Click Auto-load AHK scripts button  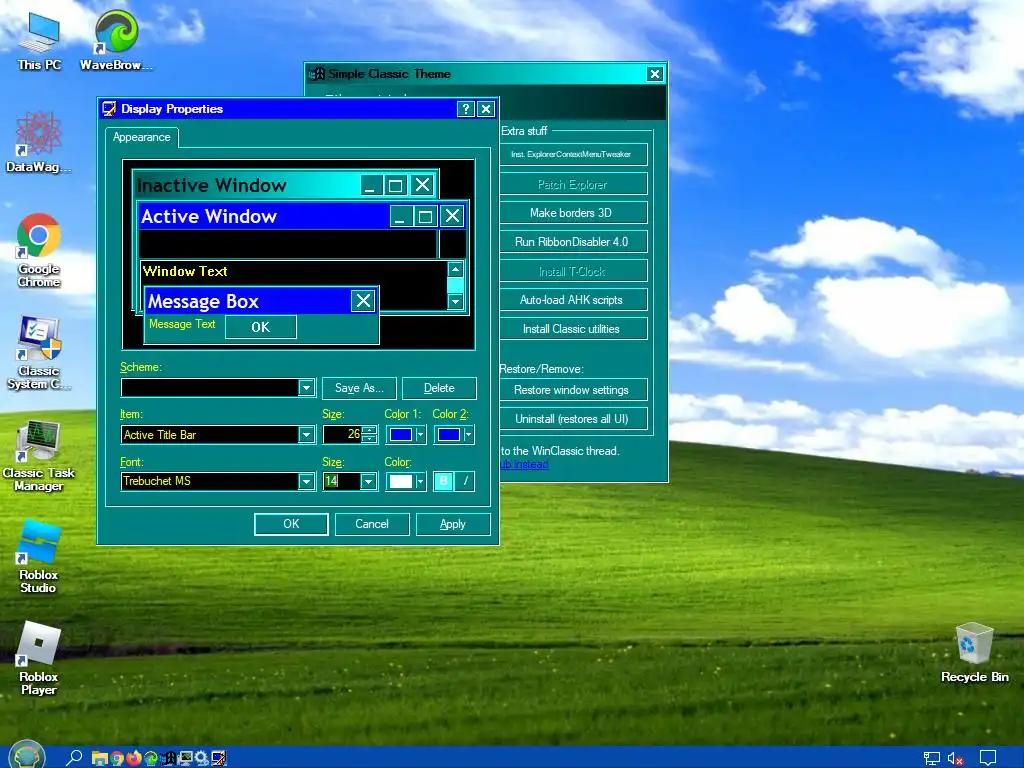point(573,300)
